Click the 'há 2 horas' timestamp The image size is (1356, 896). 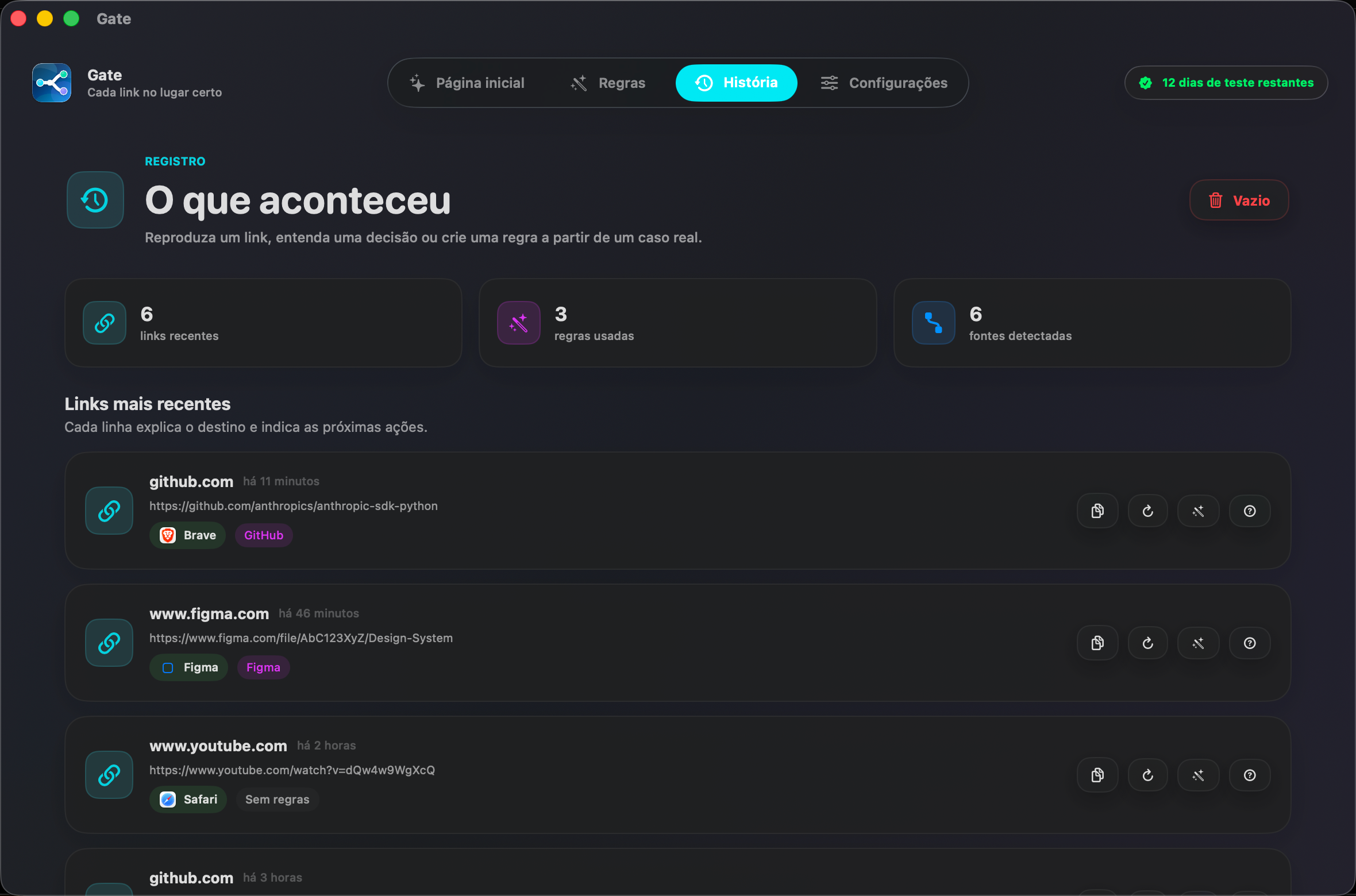[326, 746]
